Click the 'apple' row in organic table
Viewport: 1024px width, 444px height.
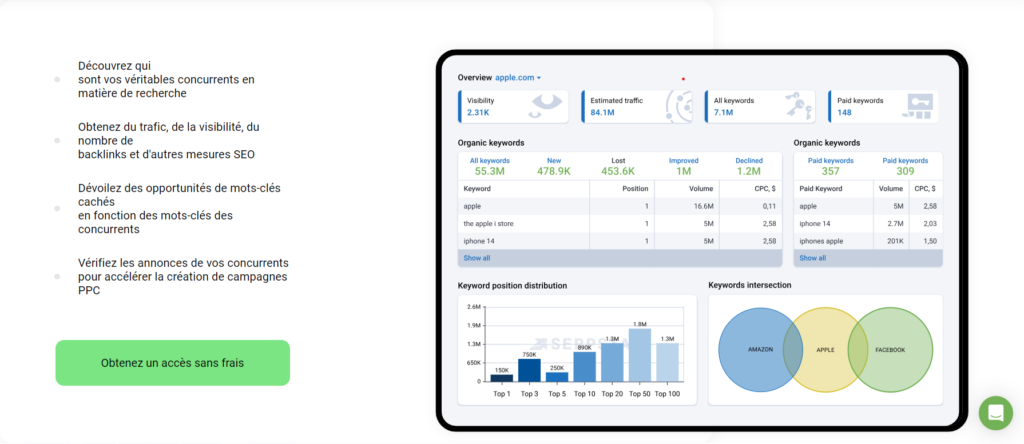[620, 206]
